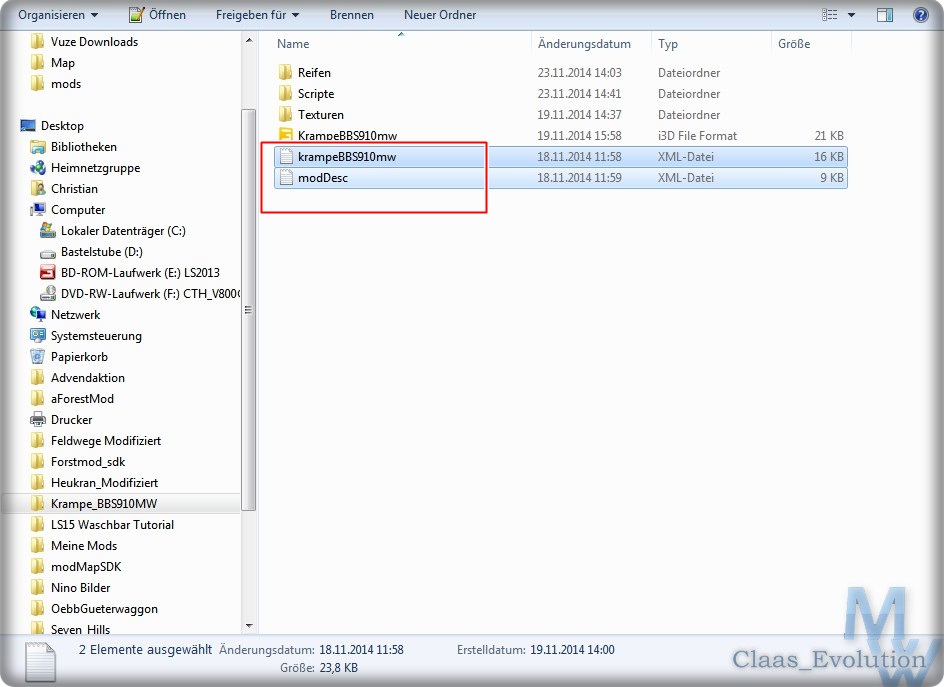The height and width of the screenshot is (687, 944).
Task: Toggle the preview pane icon
Action: tap(884, 15)
